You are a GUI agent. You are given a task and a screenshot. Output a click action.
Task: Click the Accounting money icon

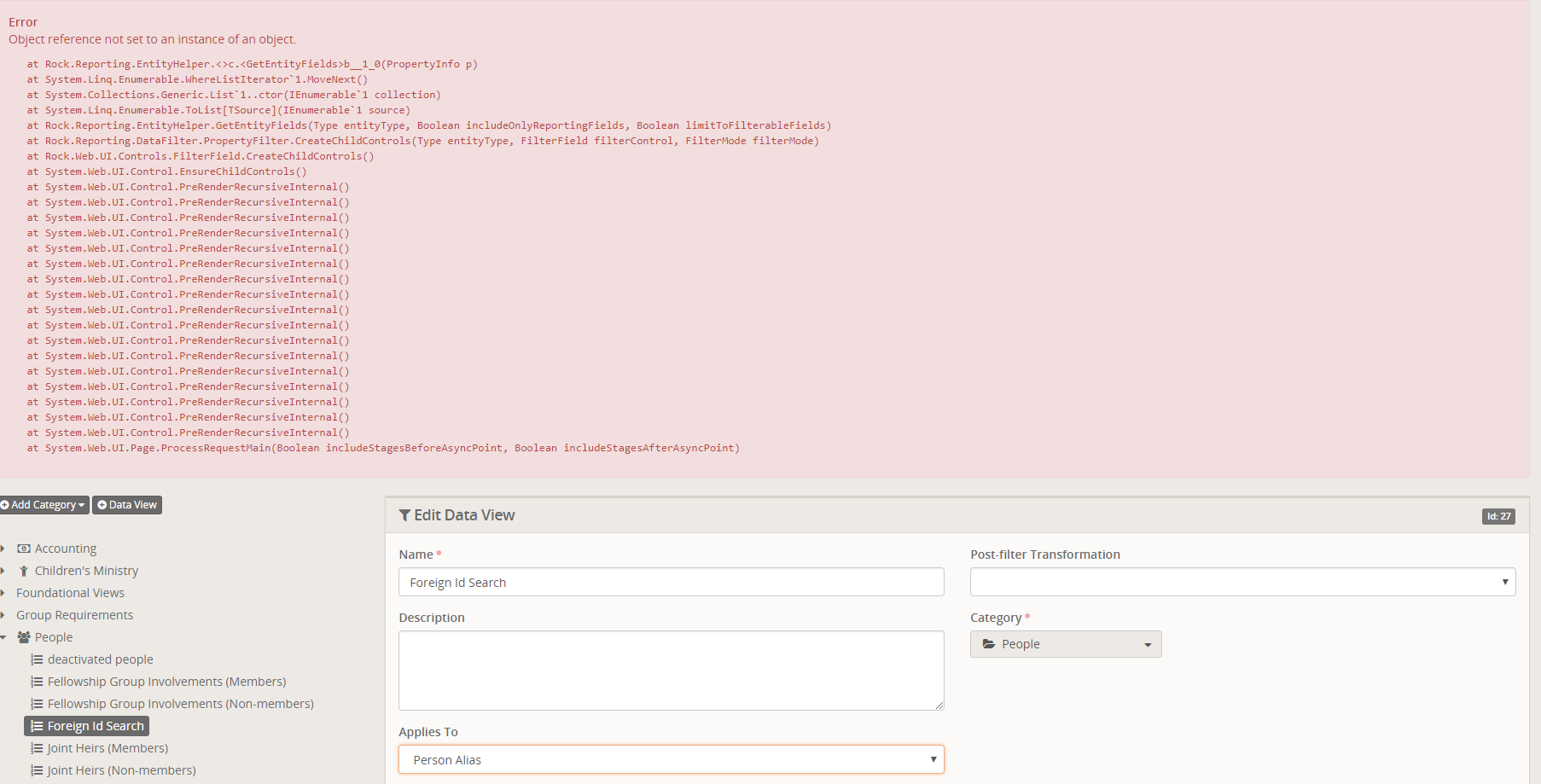click(24, 549)
